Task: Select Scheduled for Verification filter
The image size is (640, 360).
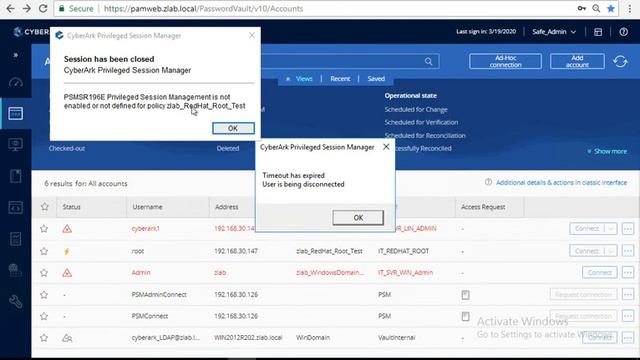Action: (x=421, y=122)
